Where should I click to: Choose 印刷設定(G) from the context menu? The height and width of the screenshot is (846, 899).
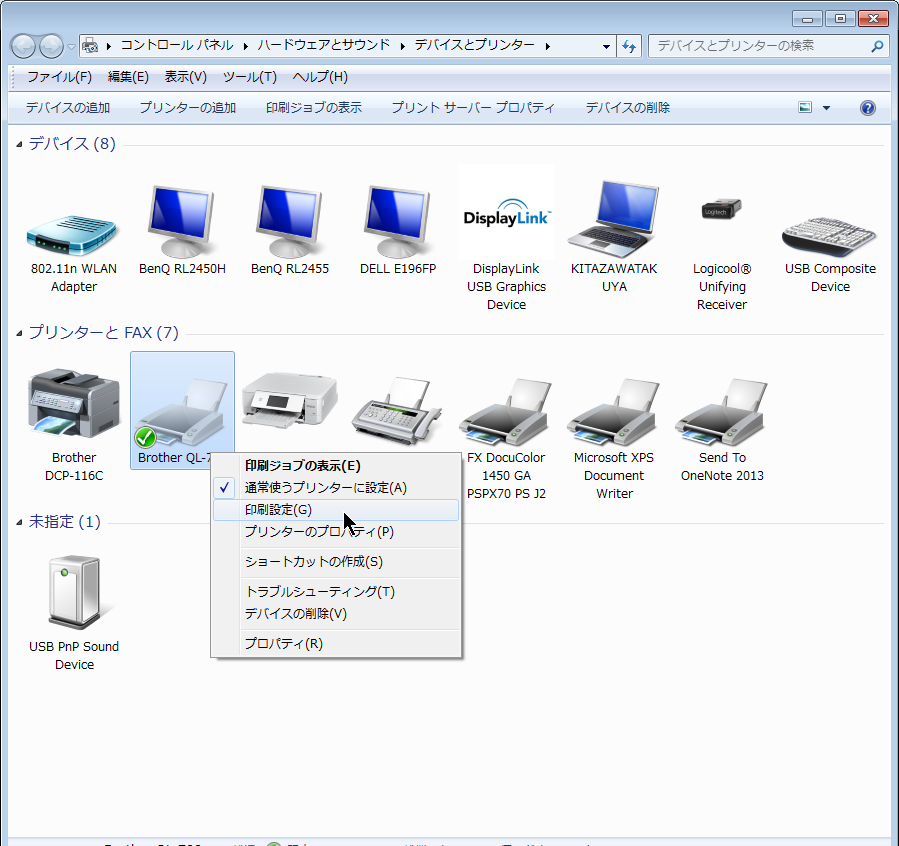[336, 510]
